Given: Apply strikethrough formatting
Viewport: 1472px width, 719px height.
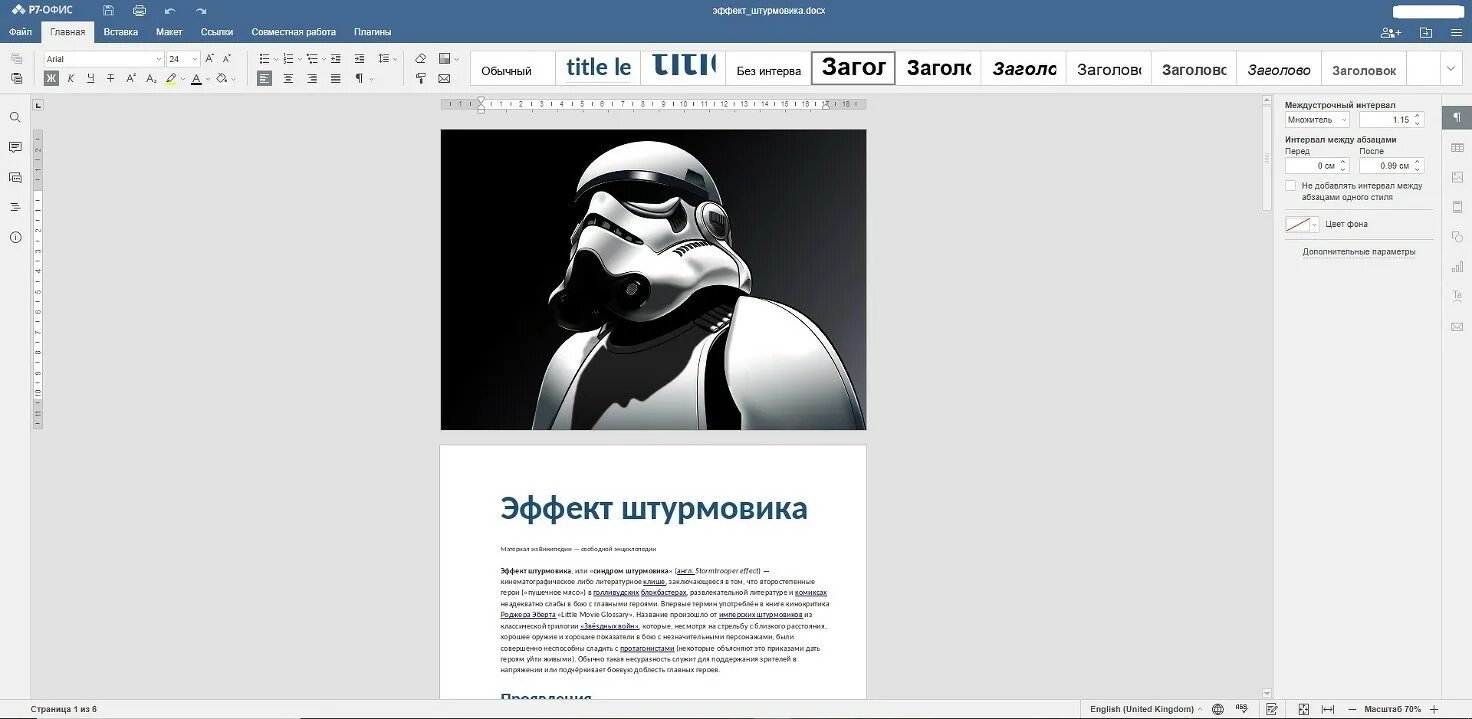Looking at the screenshot, I should pos(110,78).
